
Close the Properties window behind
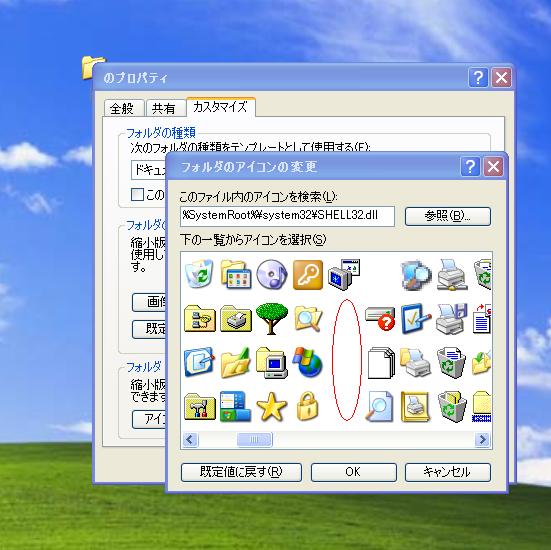pos(501,77)
